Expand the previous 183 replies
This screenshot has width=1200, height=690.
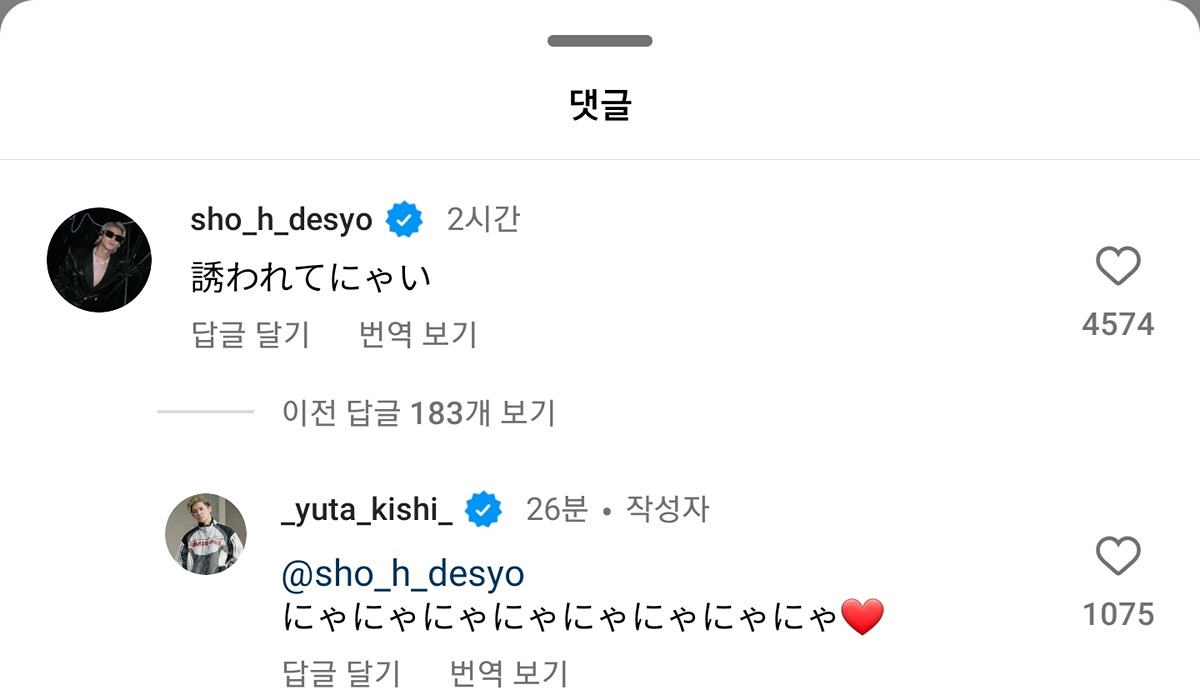(x=418, y=412)
